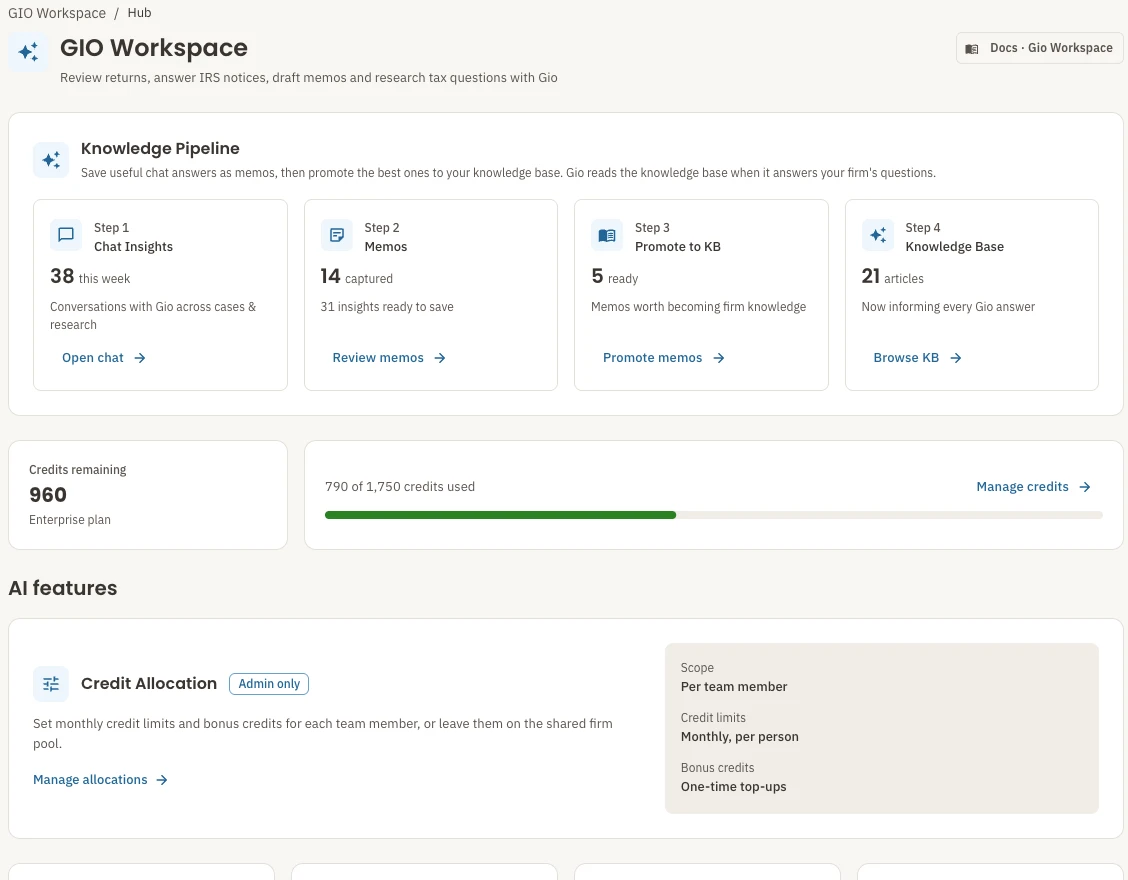Viewport: 1128px width, 880px height.
Task: Click the '38 this week' count
Action: (90, 276)
